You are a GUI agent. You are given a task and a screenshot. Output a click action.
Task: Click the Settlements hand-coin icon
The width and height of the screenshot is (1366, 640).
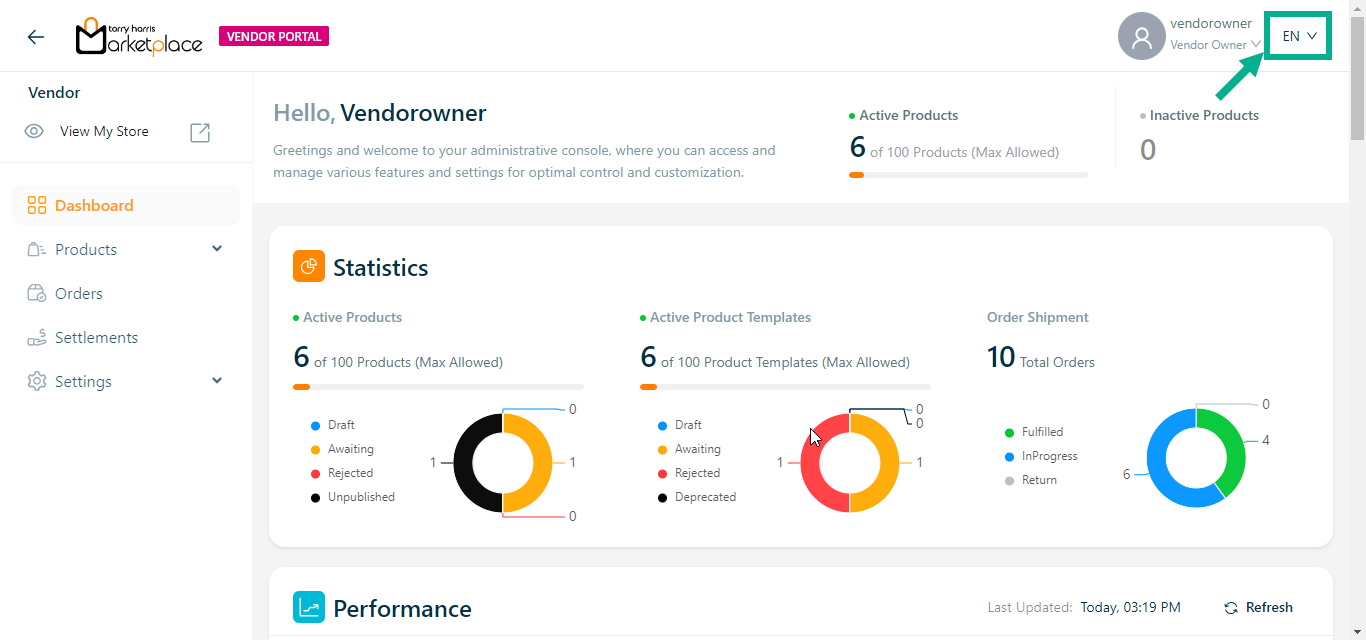[37, 338]
